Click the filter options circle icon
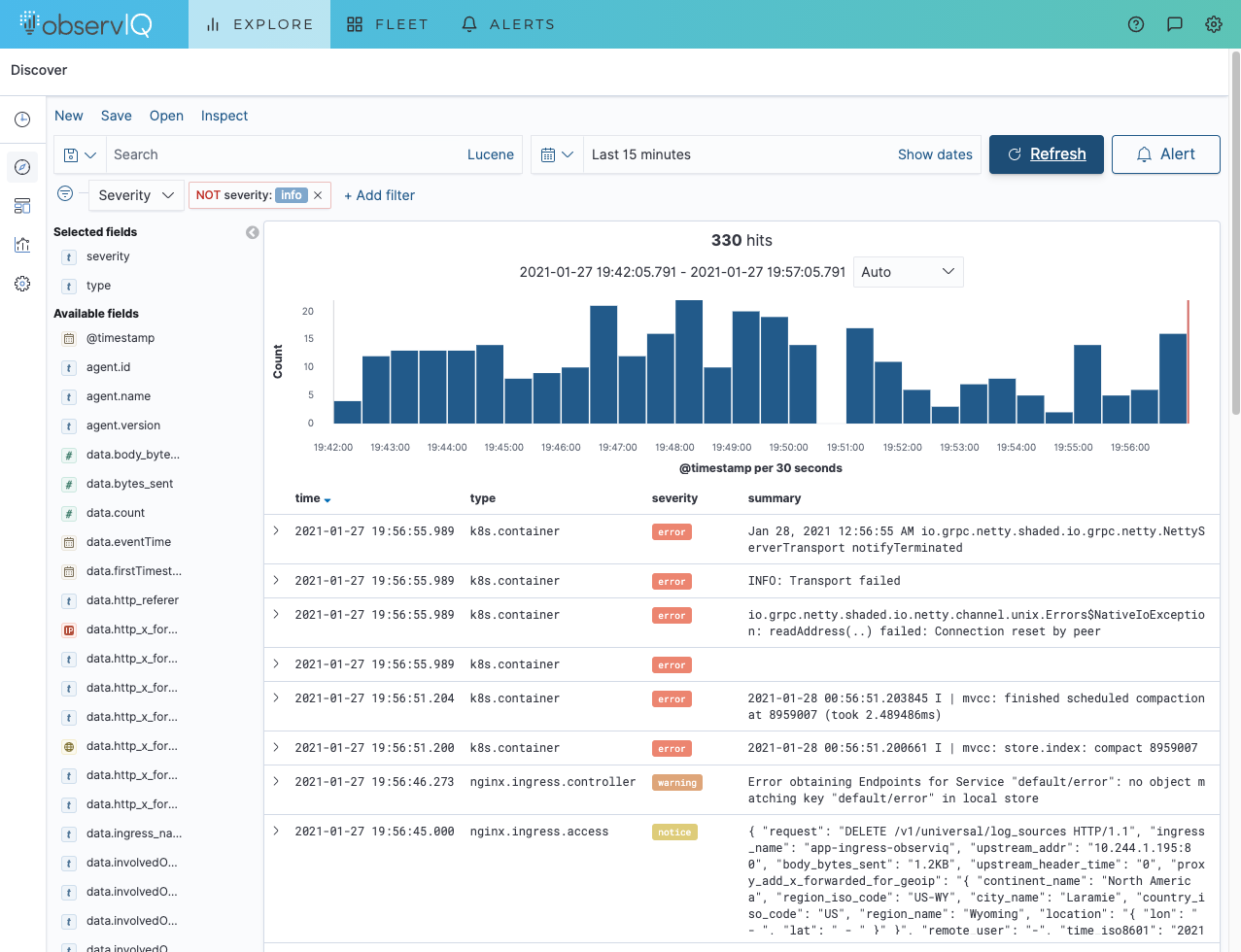Viewport: 1241px width, 952px height. pyautogui.click(x=65, y=193)
